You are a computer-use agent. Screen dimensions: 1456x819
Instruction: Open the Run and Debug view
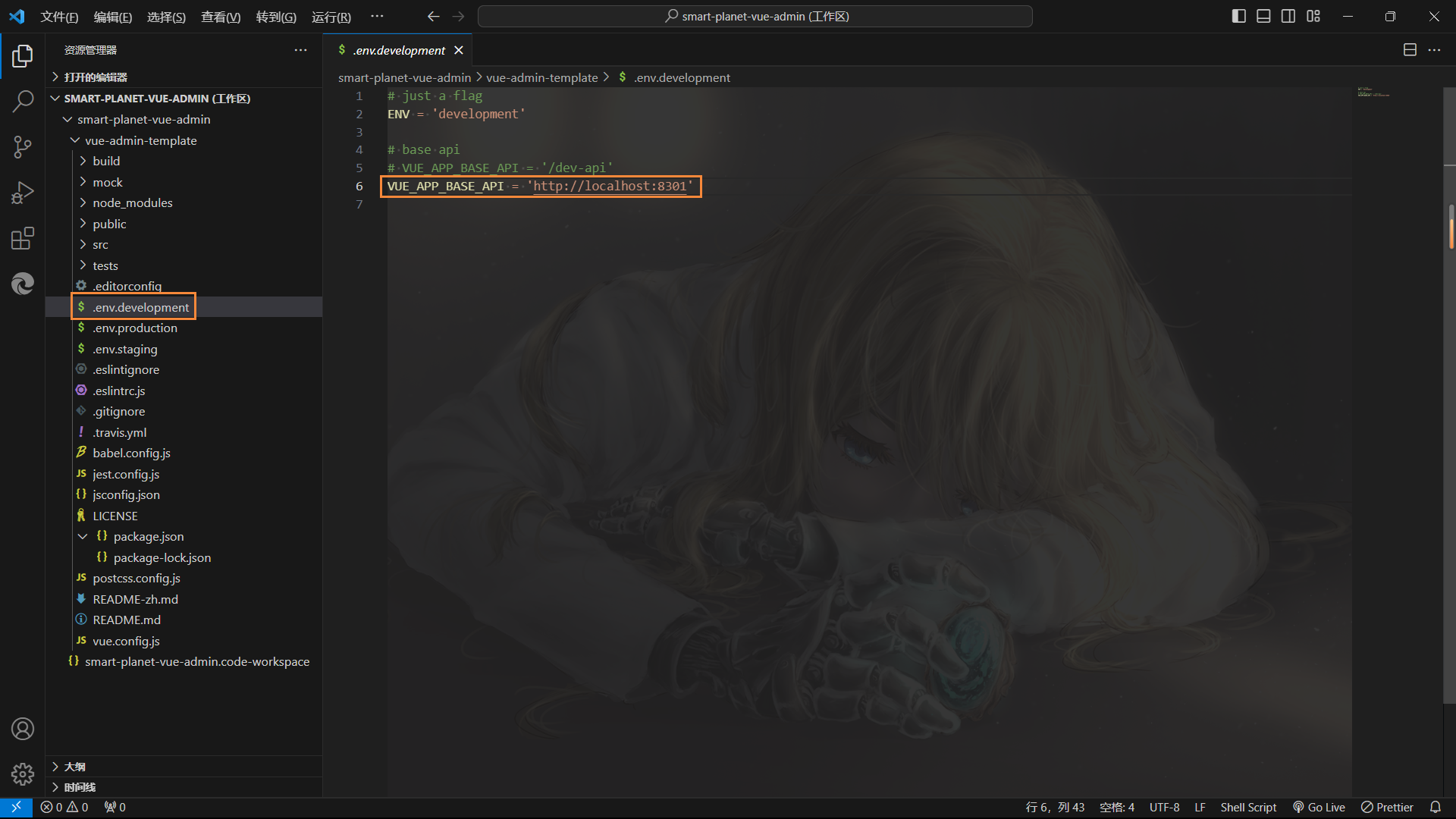(23, 193)
